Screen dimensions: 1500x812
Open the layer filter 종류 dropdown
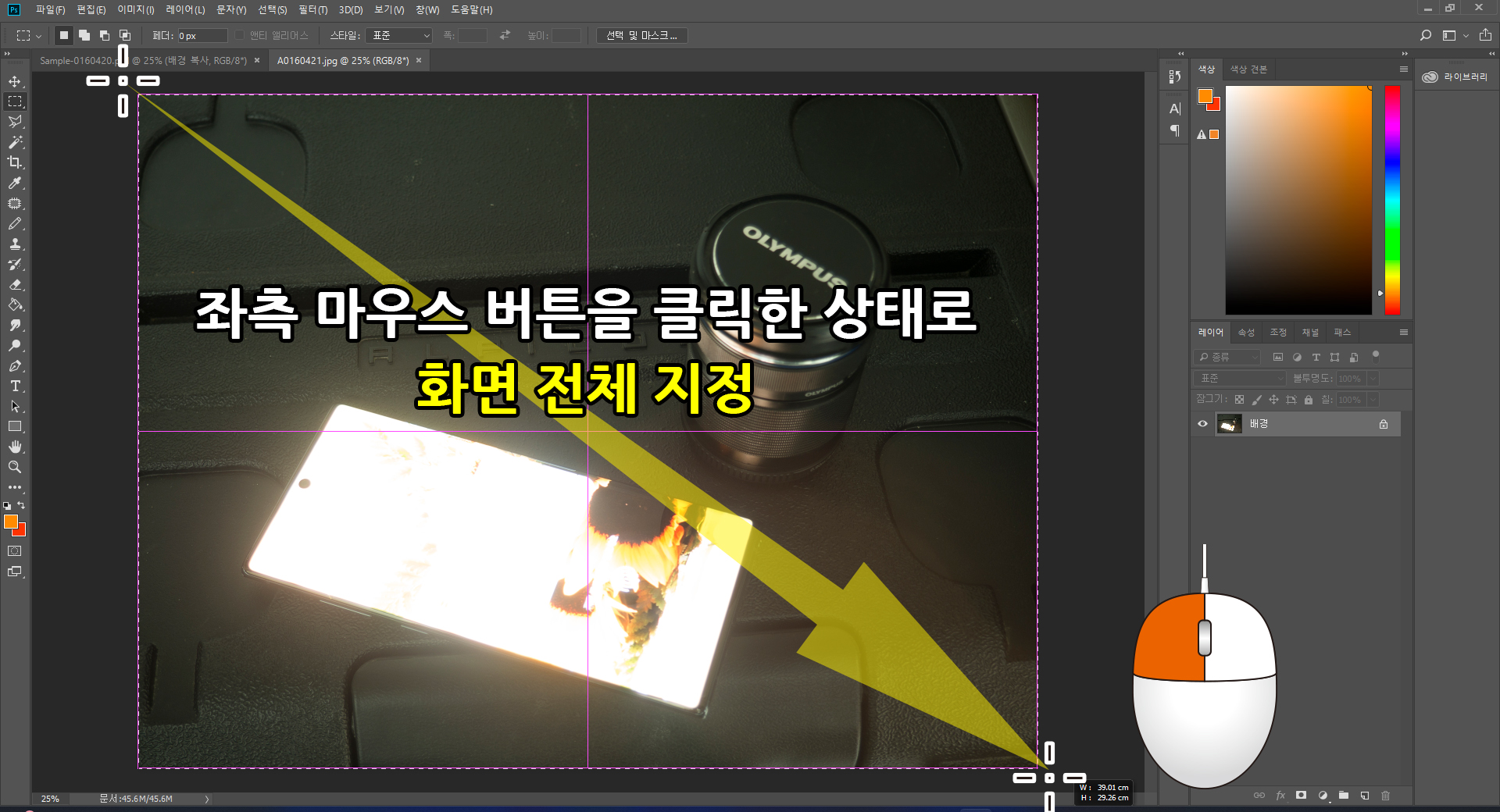tap(1227, 357)
